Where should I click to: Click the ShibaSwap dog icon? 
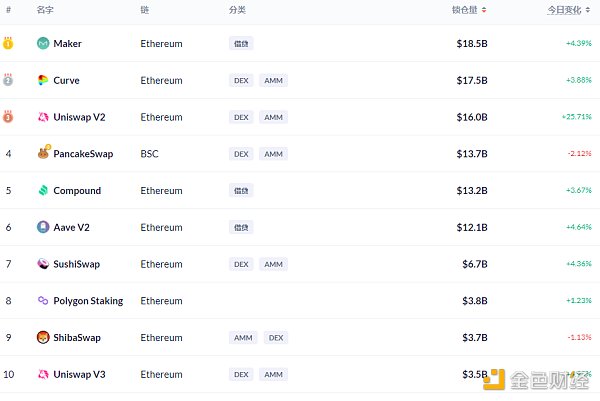coord(43,337)
